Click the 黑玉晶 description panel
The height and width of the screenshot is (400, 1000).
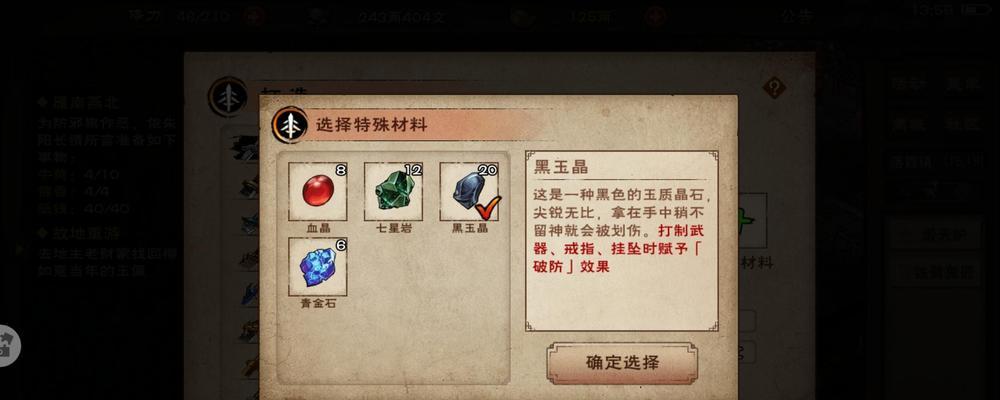622,241
